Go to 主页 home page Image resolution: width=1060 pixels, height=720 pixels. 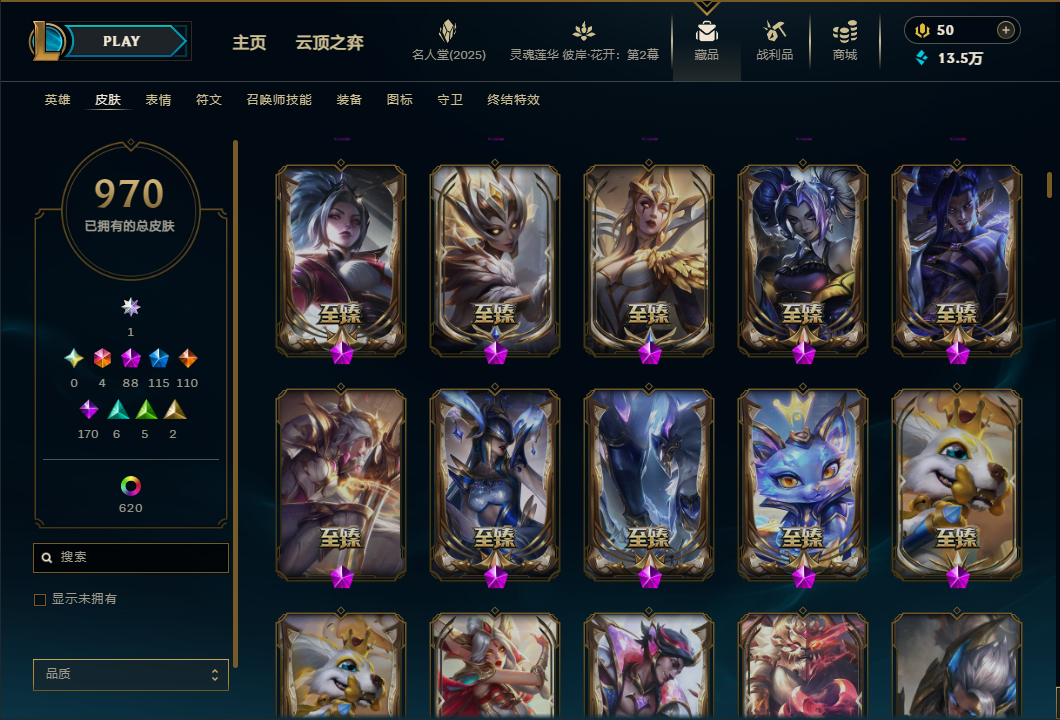pyautogui.click(x=249, y=43)
